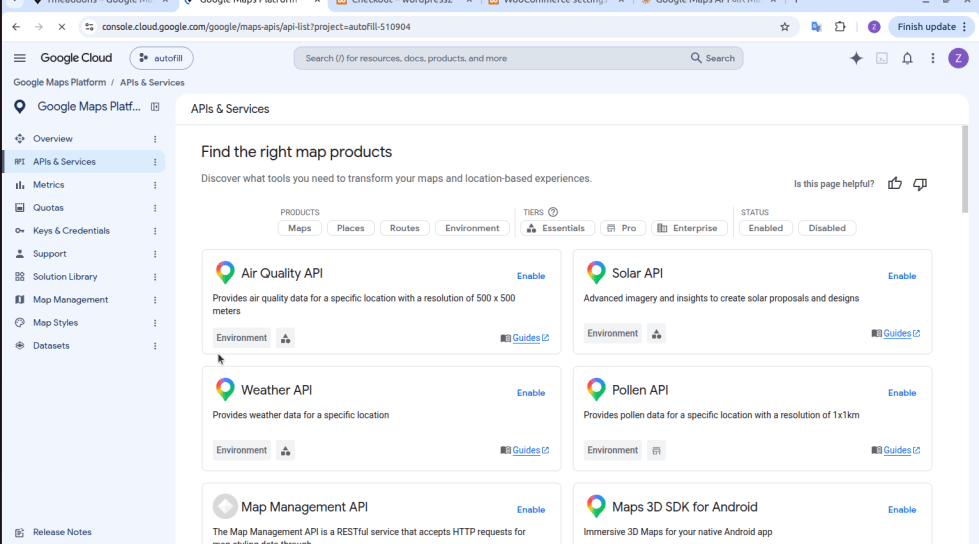
Task: Toggle the Disabled status filter chip
Action: coord(827,228)
